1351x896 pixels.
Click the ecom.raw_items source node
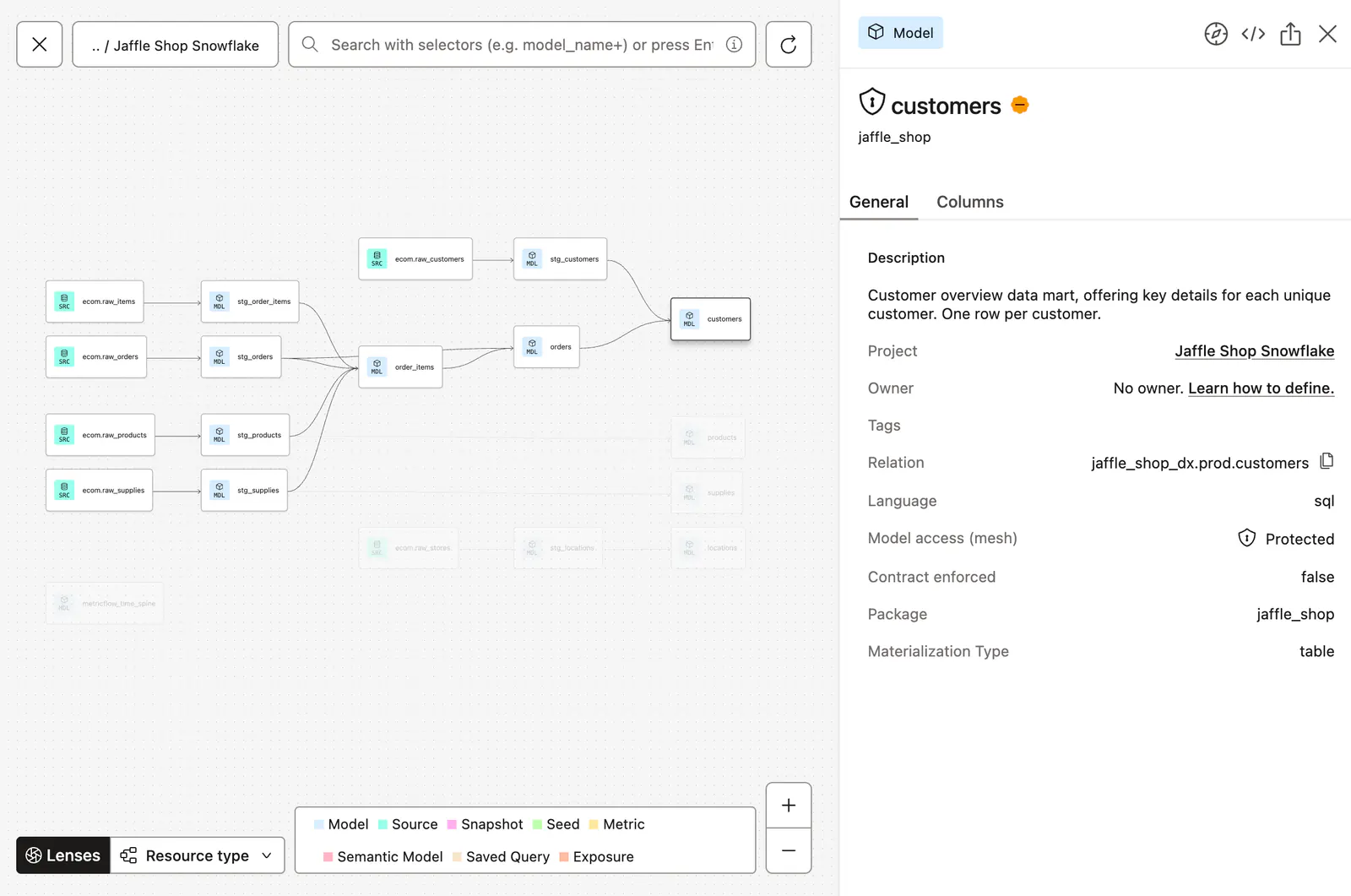95,301
